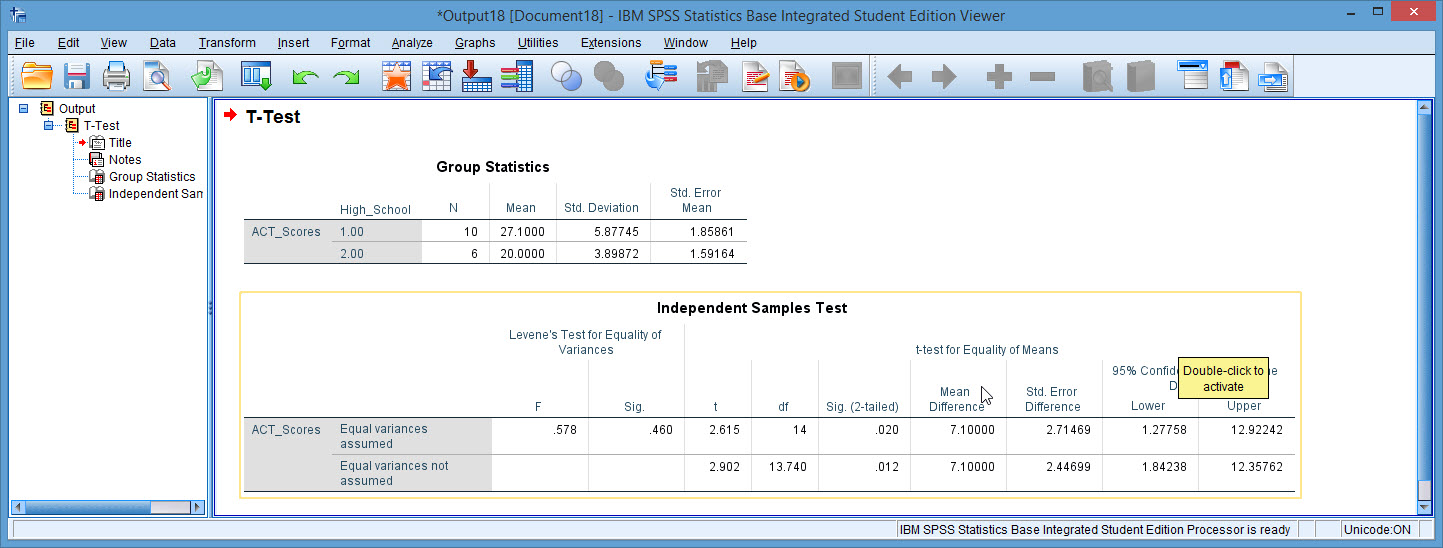Image resolution: width=1443 pixels, height=548 pixels.
Task: Click the Insert Title icon
Action: (1234, 76)
